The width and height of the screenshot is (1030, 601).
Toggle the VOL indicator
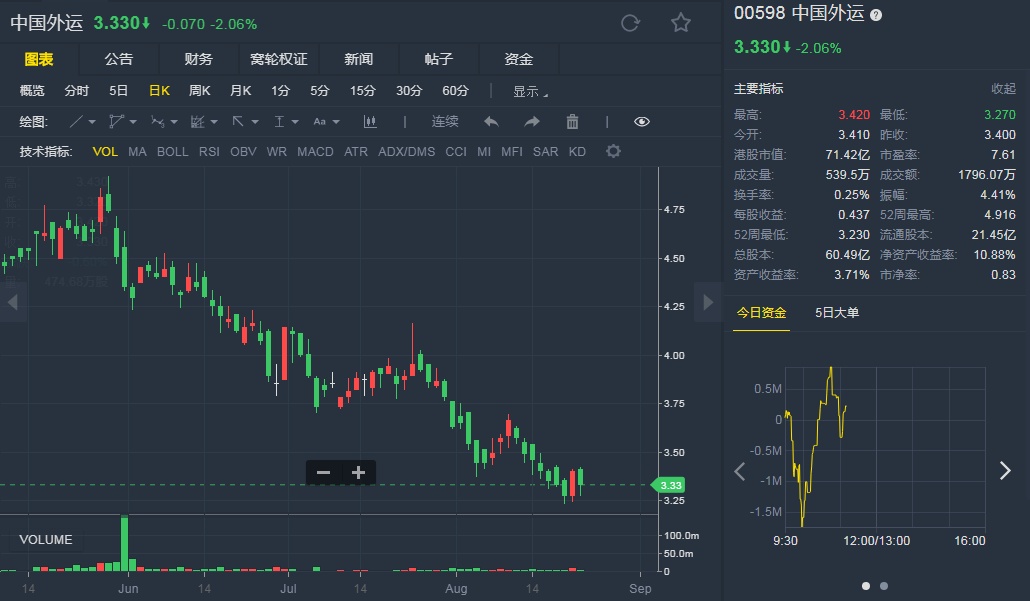point(105,152)
